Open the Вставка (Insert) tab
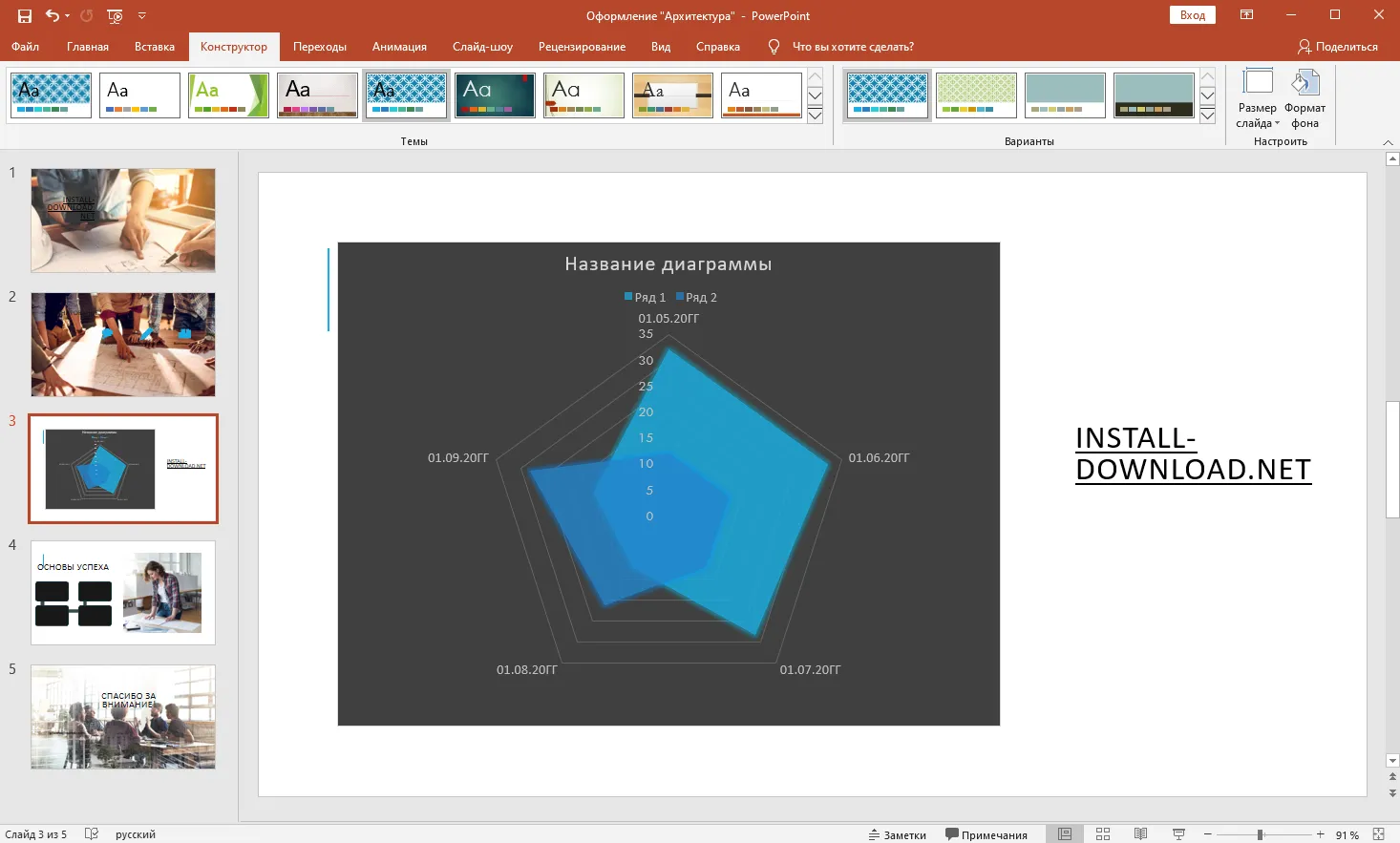The image size is (1400, 843). [x=154, y=47]
